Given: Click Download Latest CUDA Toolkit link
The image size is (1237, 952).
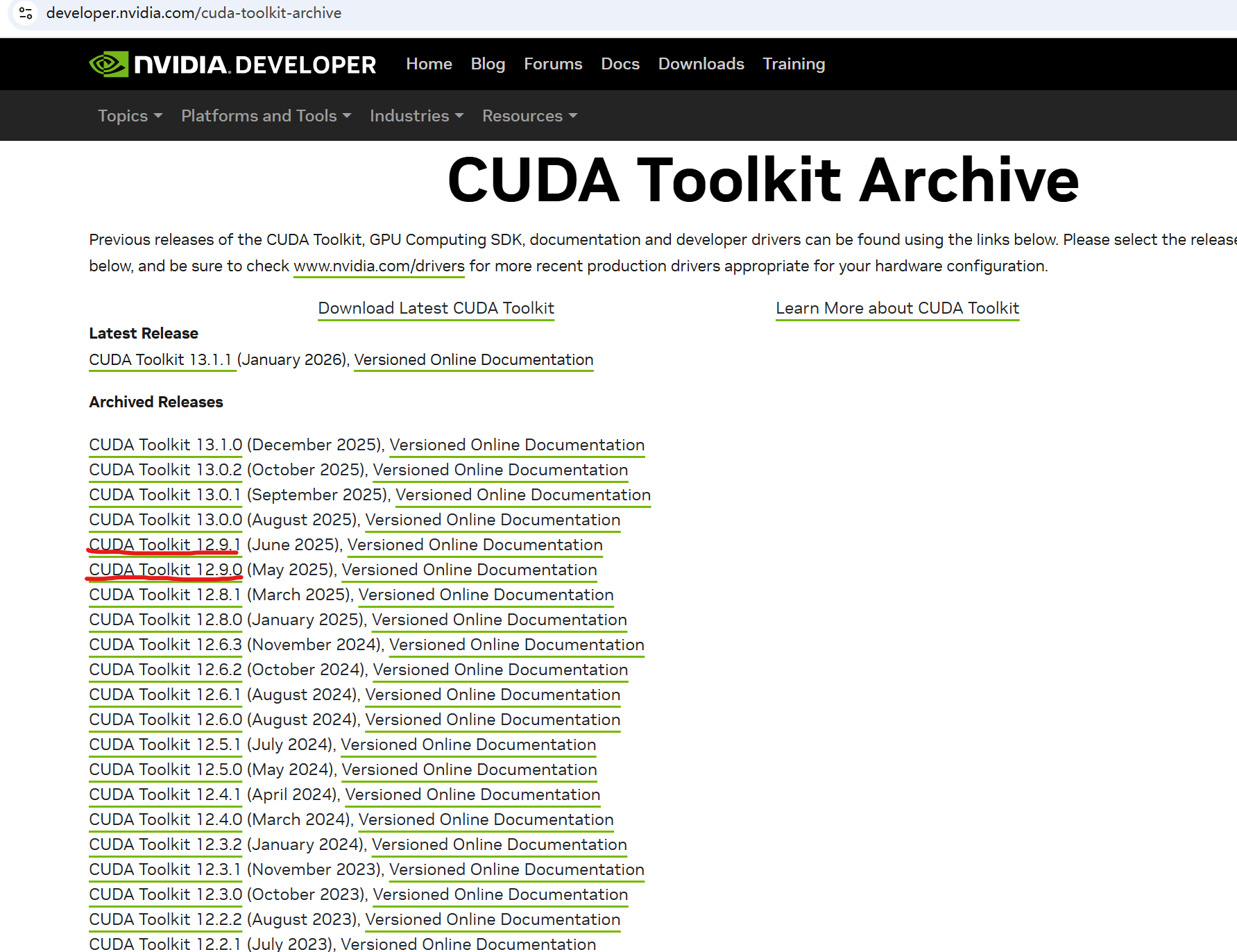Looking at the screenshot, I should [436, 308].
